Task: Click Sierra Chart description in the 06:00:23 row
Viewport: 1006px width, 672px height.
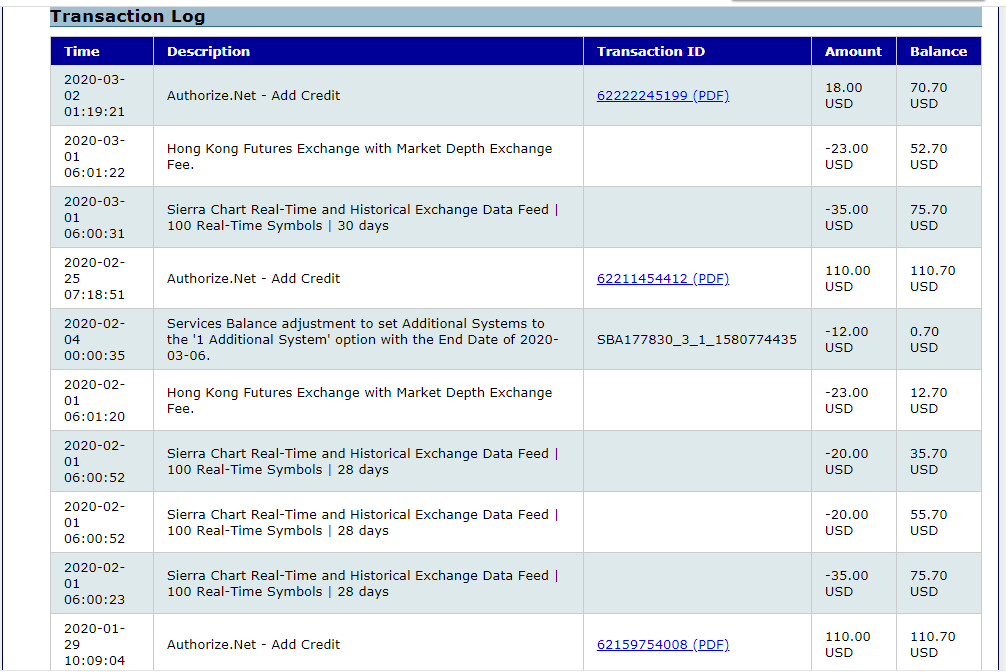Action: click(x=362, y=583)
